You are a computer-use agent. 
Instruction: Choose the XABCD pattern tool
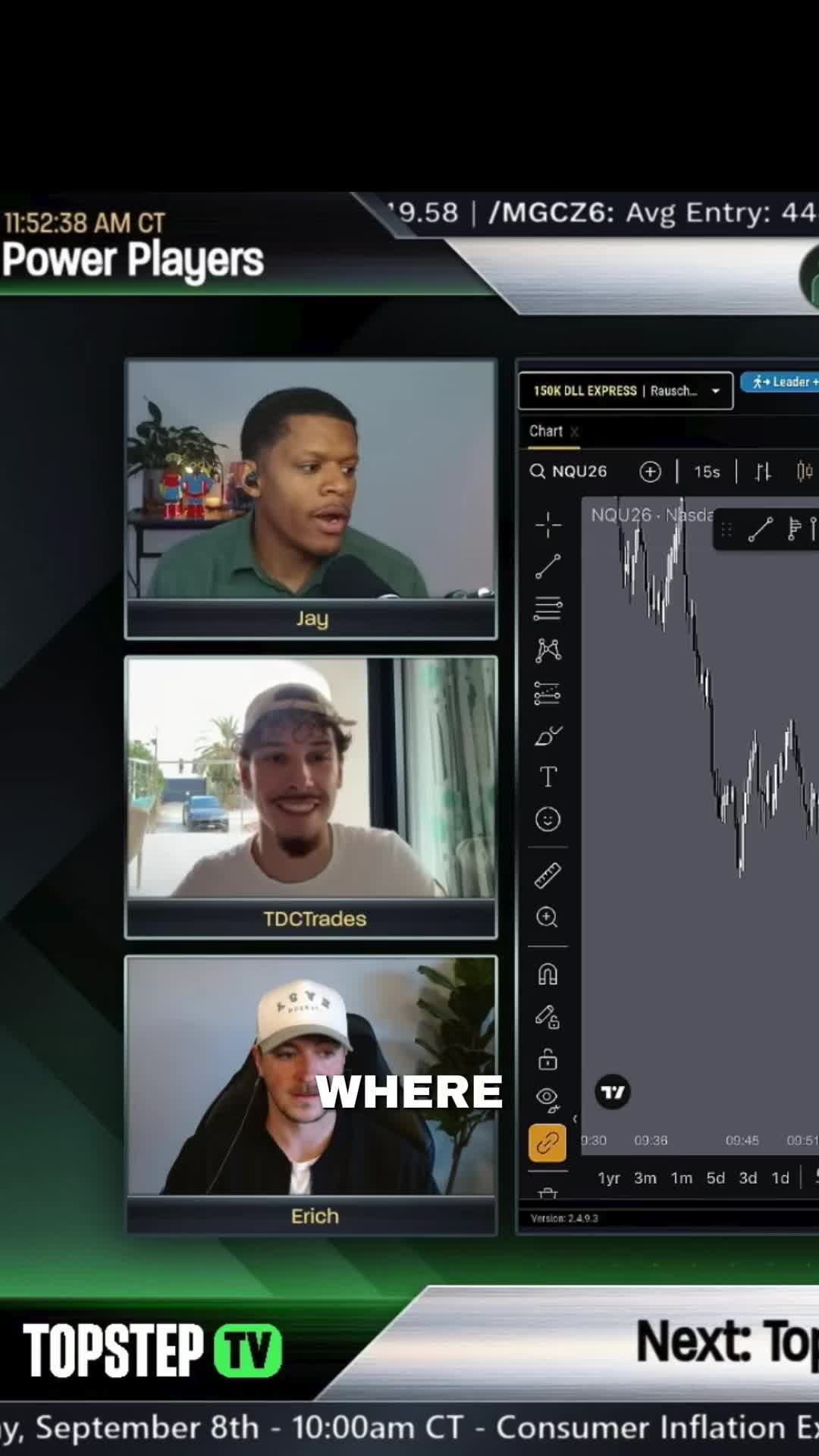pos(548,650)
